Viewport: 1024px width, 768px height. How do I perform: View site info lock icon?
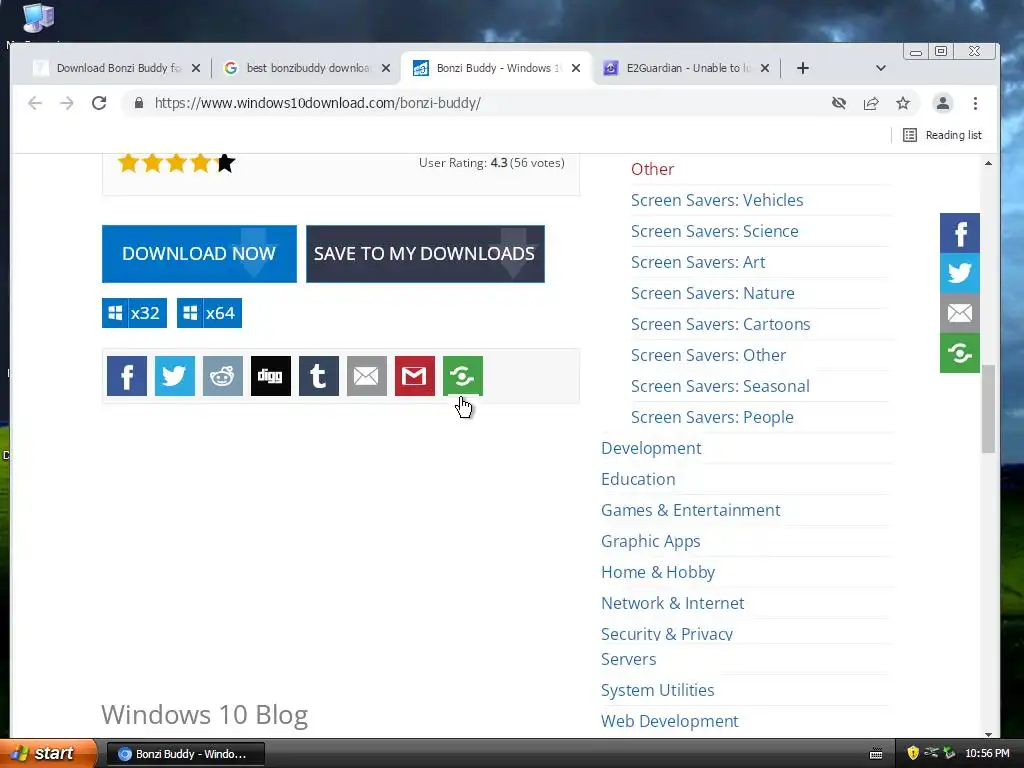point(138,103)
